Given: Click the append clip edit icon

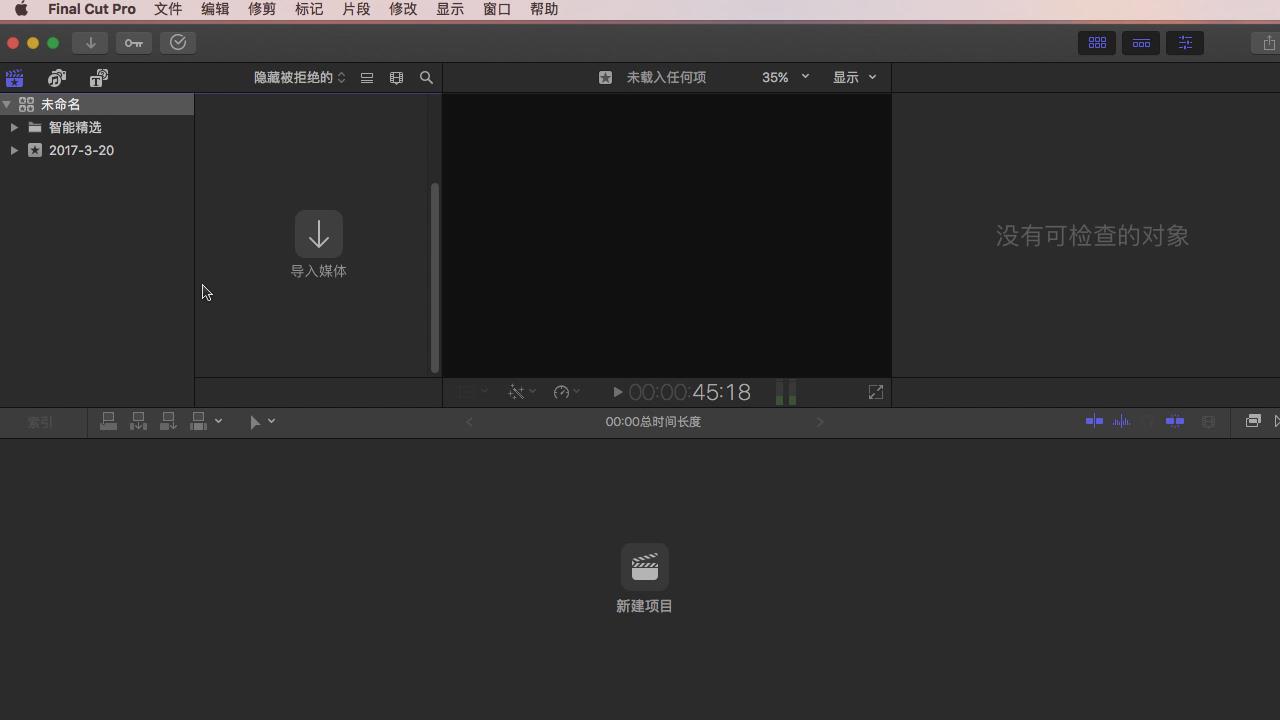Looking at the screenshot, I should (169, 422).
